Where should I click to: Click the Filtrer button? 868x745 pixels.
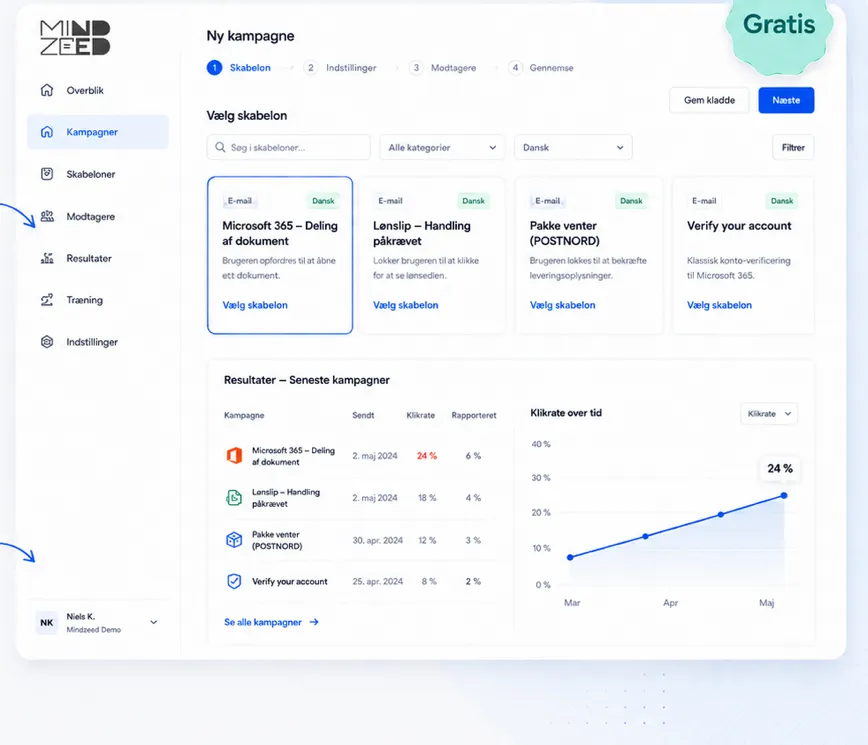point(793,147)
